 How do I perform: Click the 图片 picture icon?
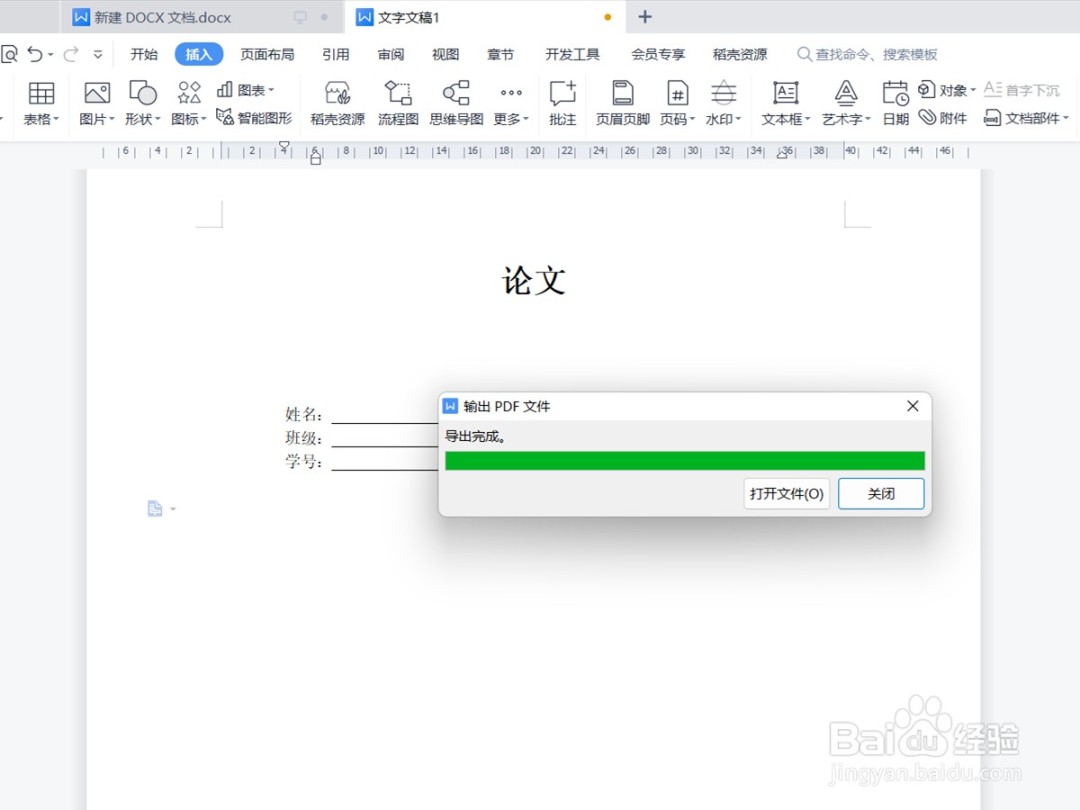click(x=96, y=93)
